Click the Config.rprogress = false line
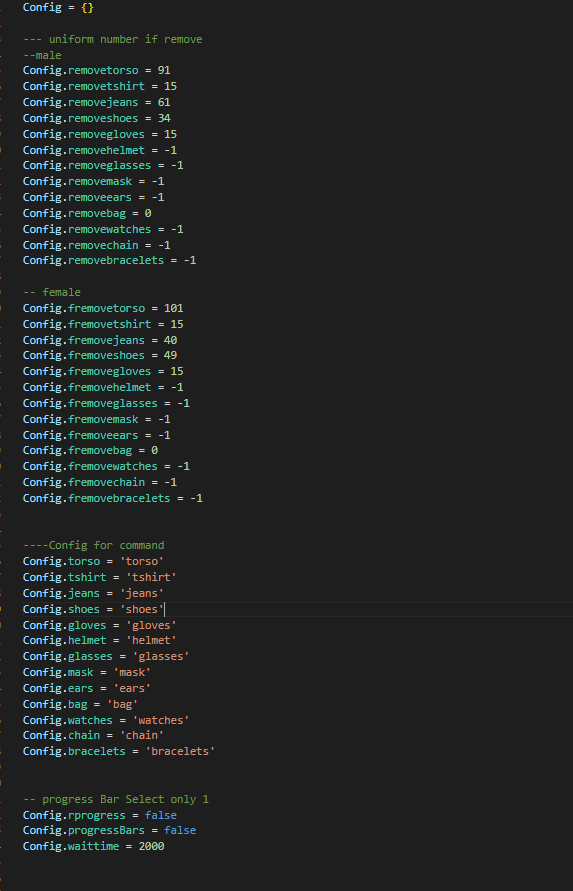Image resolution: width=573 pixels, height=891 pixels. point(100,815)
